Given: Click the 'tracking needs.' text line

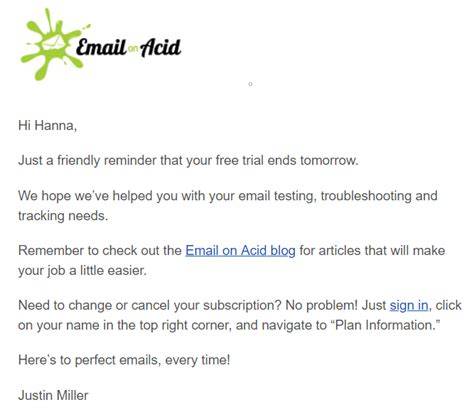Looking at the screenshot, I should coord(63,216).
